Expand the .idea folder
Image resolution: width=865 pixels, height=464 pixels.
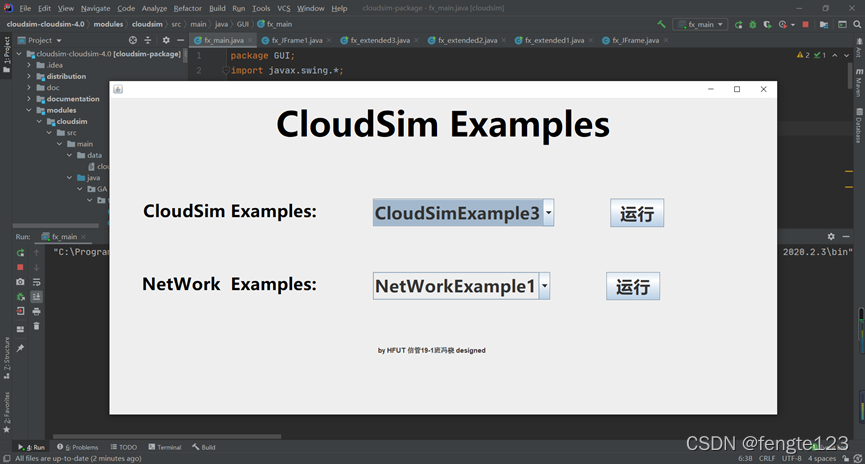click(x=29, y=65)
